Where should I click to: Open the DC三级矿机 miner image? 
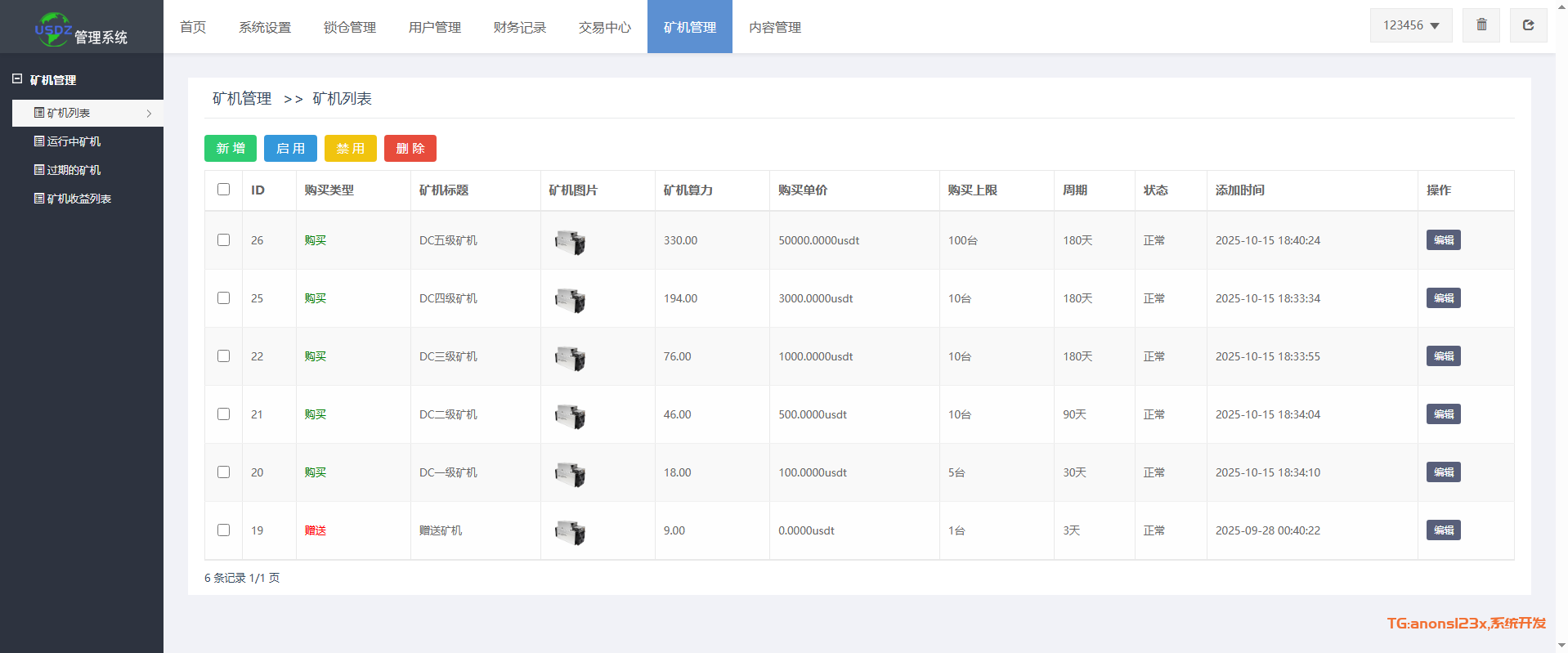coord(570,358)
